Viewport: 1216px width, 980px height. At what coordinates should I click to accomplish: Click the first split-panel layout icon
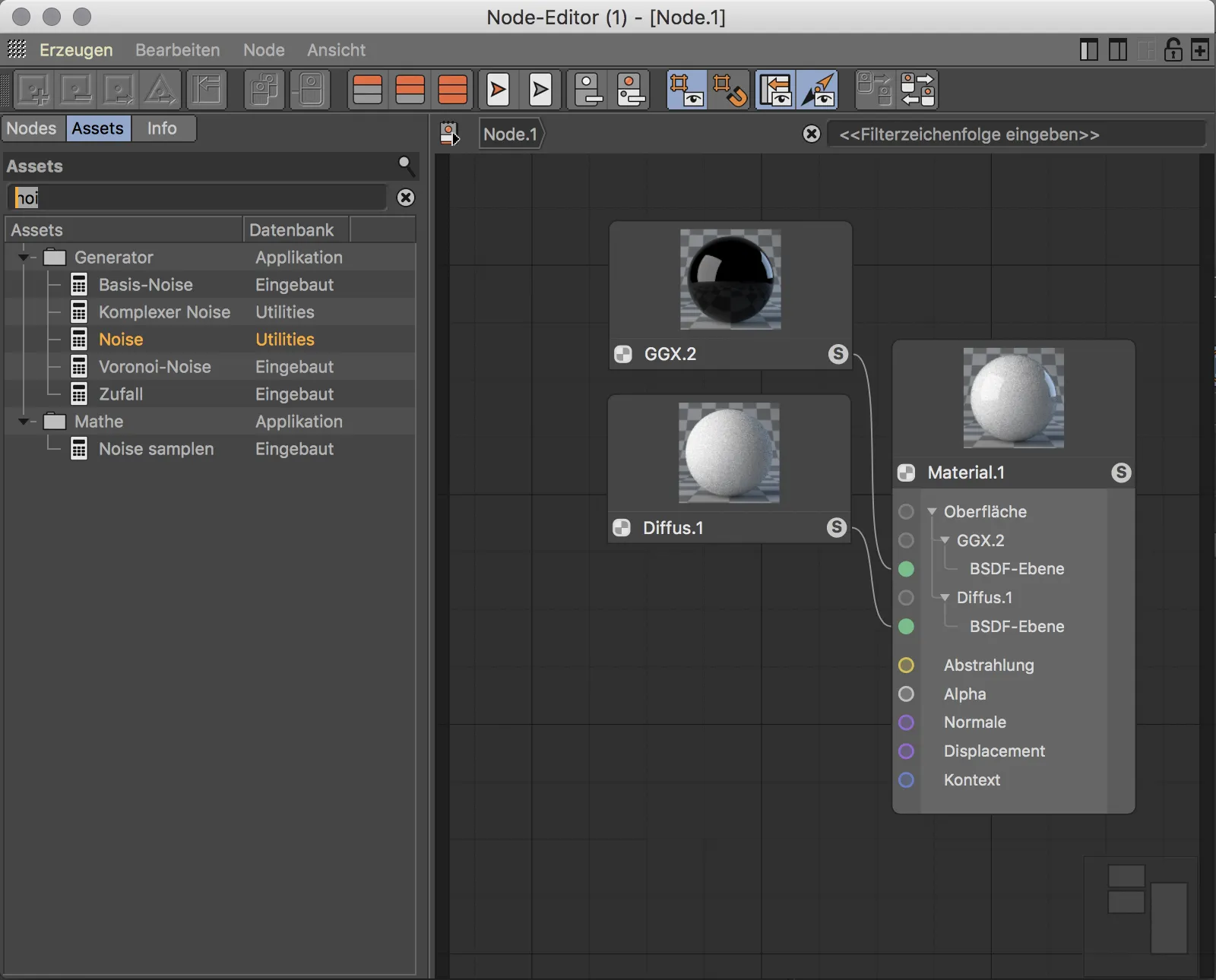[1089, 50]
